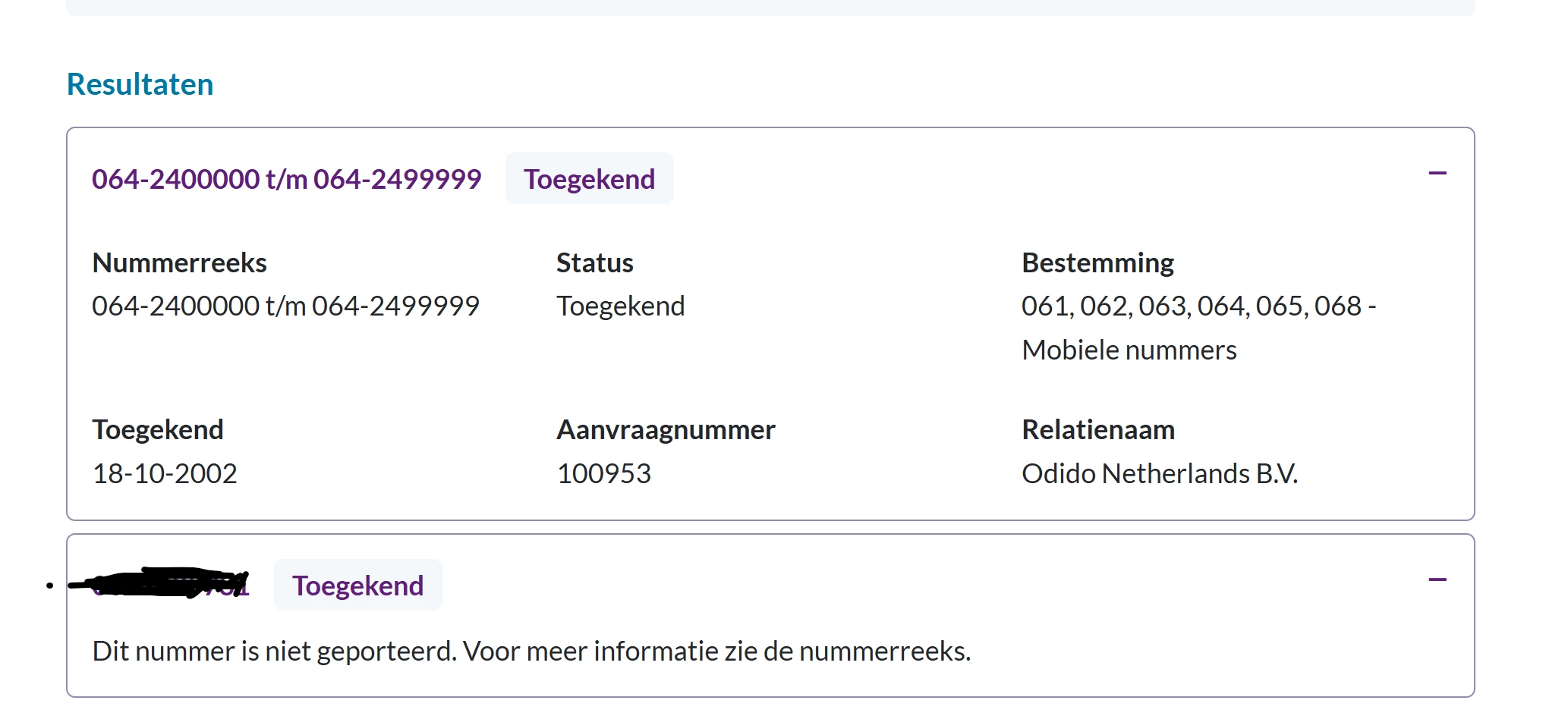Click the Nummerreeks value 064-2400000 t/m 064-2499999
Screen dimensions: 1568x716
point(285,306)
